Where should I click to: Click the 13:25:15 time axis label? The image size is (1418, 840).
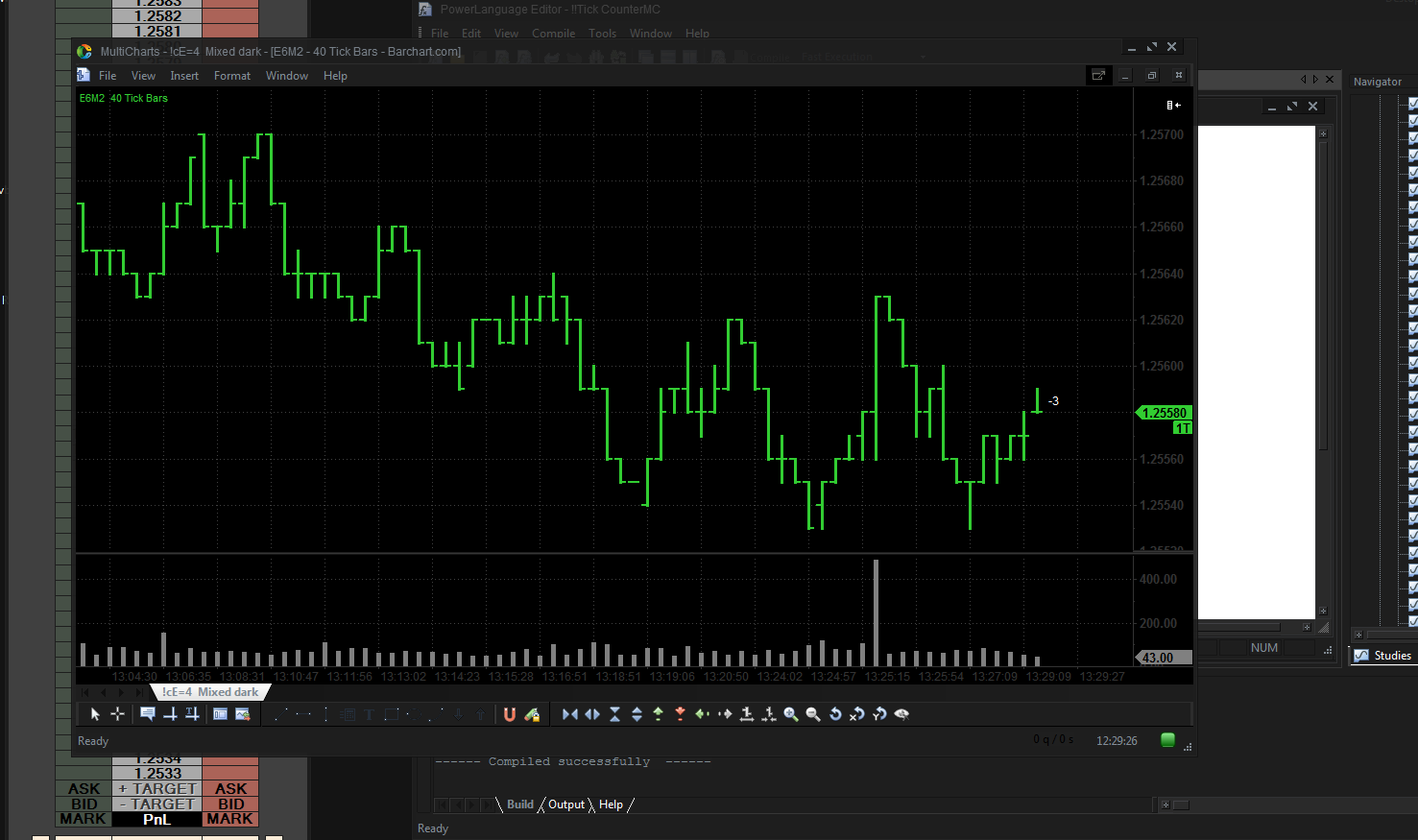(887, 677)
